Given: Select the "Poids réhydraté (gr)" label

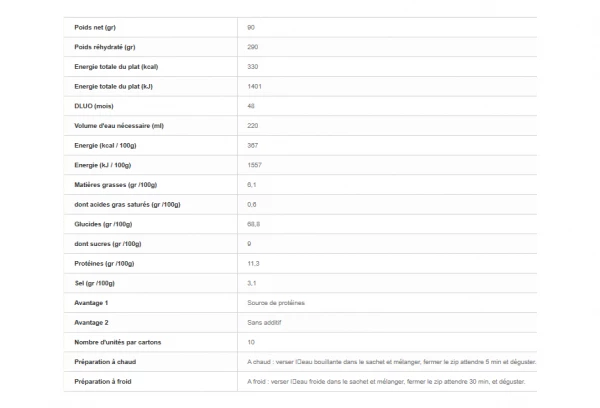Looking at the screenshot, I should coord(106,47).
